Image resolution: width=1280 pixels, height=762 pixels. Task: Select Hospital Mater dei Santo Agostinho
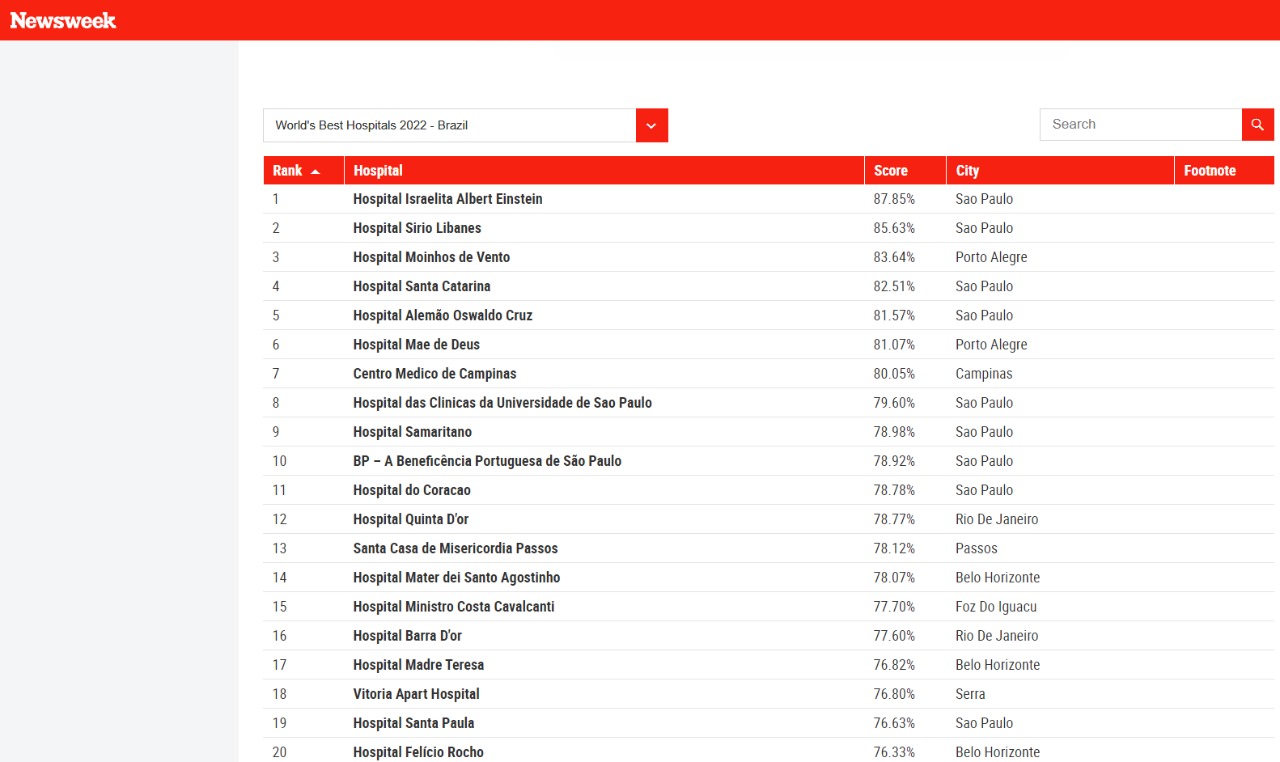[457, 577]
